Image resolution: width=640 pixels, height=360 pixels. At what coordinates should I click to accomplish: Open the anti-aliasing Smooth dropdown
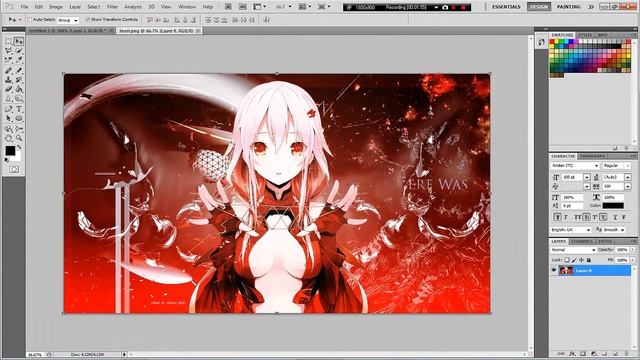tap(614, 230)
